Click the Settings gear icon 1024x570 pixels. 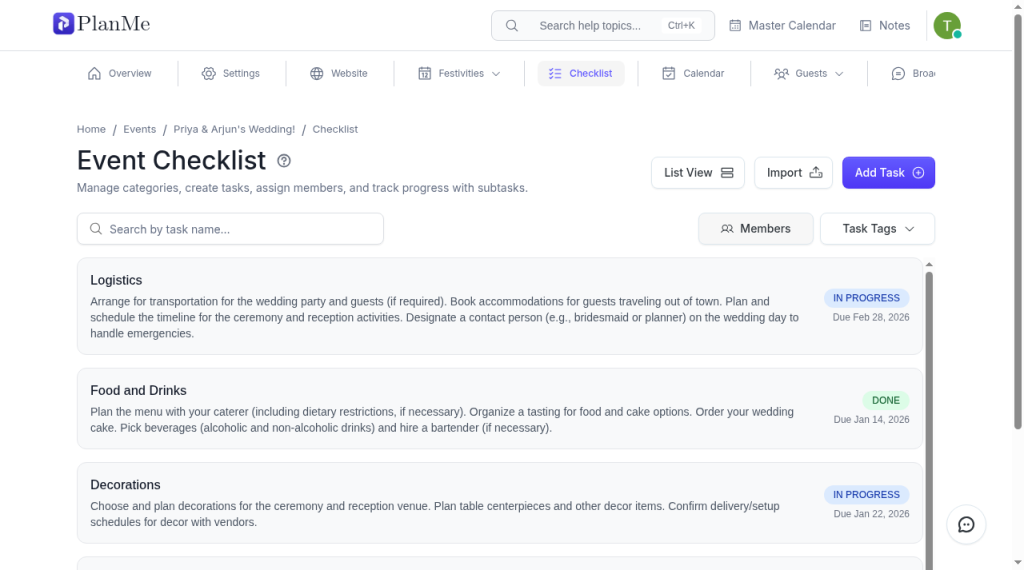click(x=208, y=73)
